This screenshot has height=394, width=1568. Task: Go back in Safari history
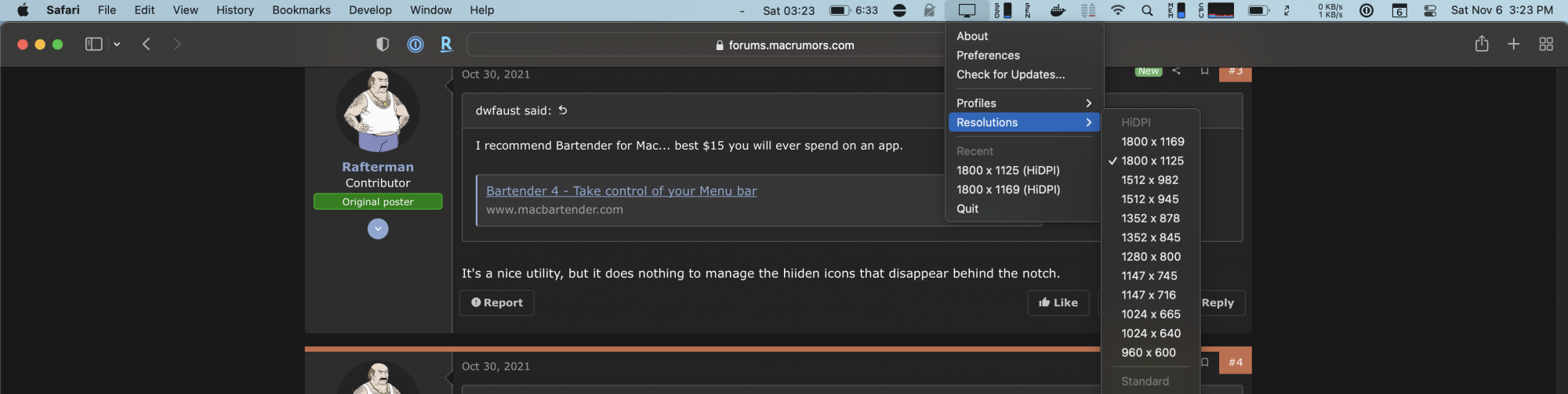[146, 44]
